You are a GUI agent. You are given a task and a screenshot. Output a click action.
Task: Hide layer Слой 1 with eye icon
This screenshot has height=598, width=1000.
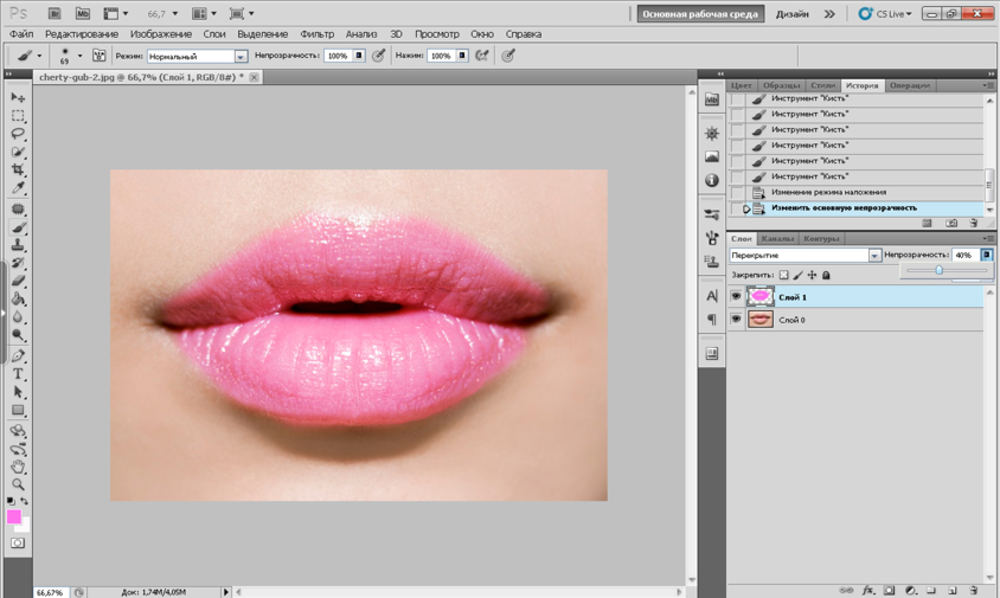point(737,296)
